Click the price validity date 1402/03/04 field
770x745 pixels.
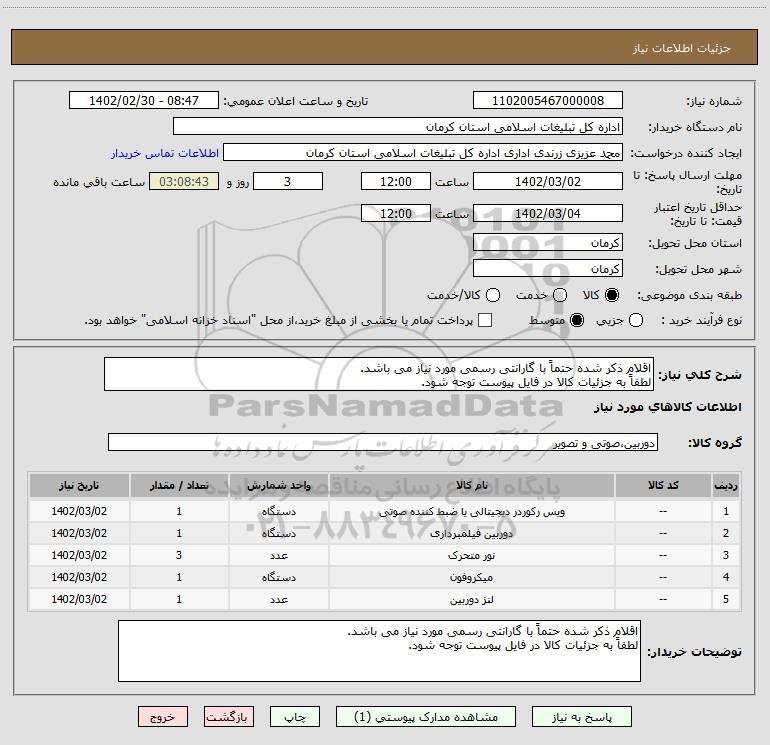coord(548,214)
